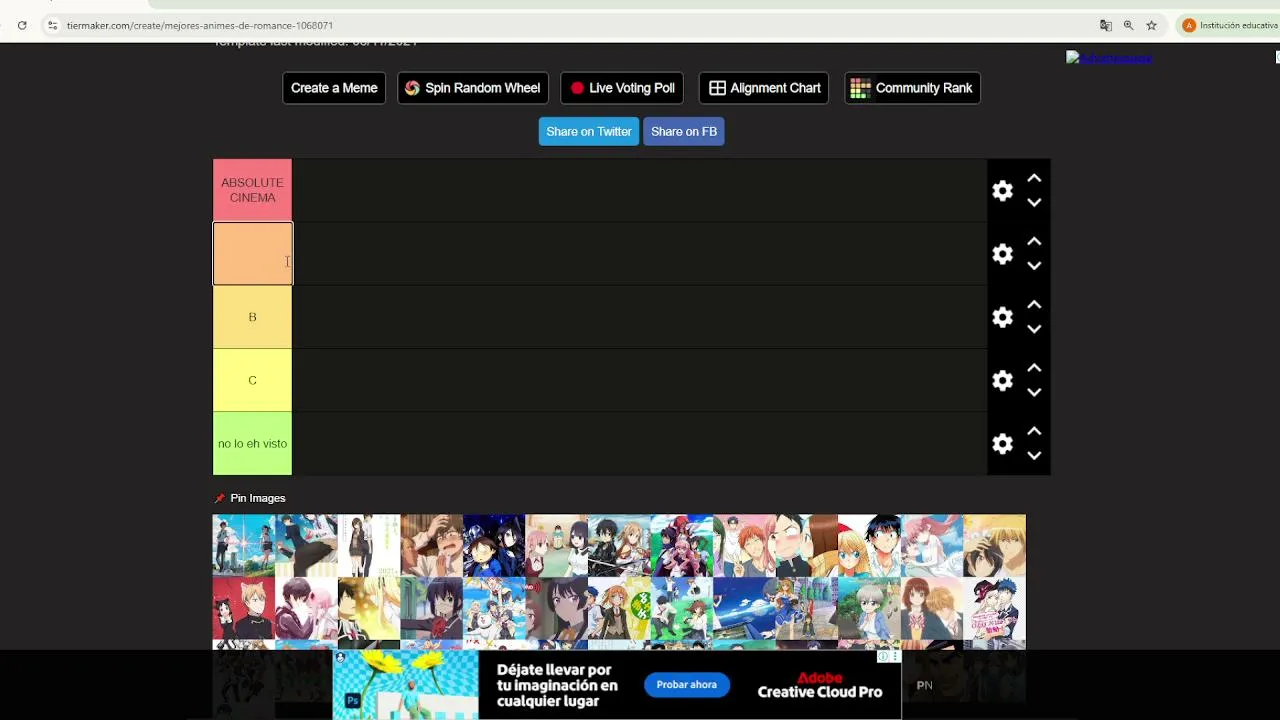The image size is (1280, 720).
Task: Move the blank orange tier down
Action: pyautogui.click(x=1034, y=266)
